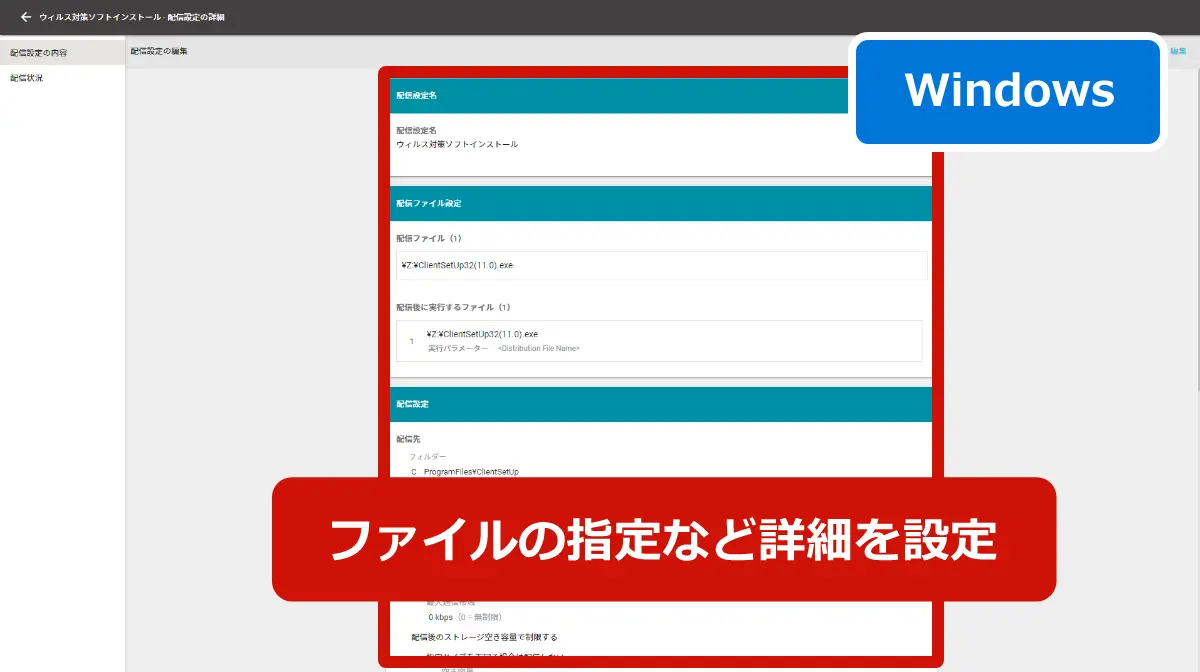Select the name value ウィルス対策ソフトインストール
Screen dimensions: 1200x672
pos(457,144)
